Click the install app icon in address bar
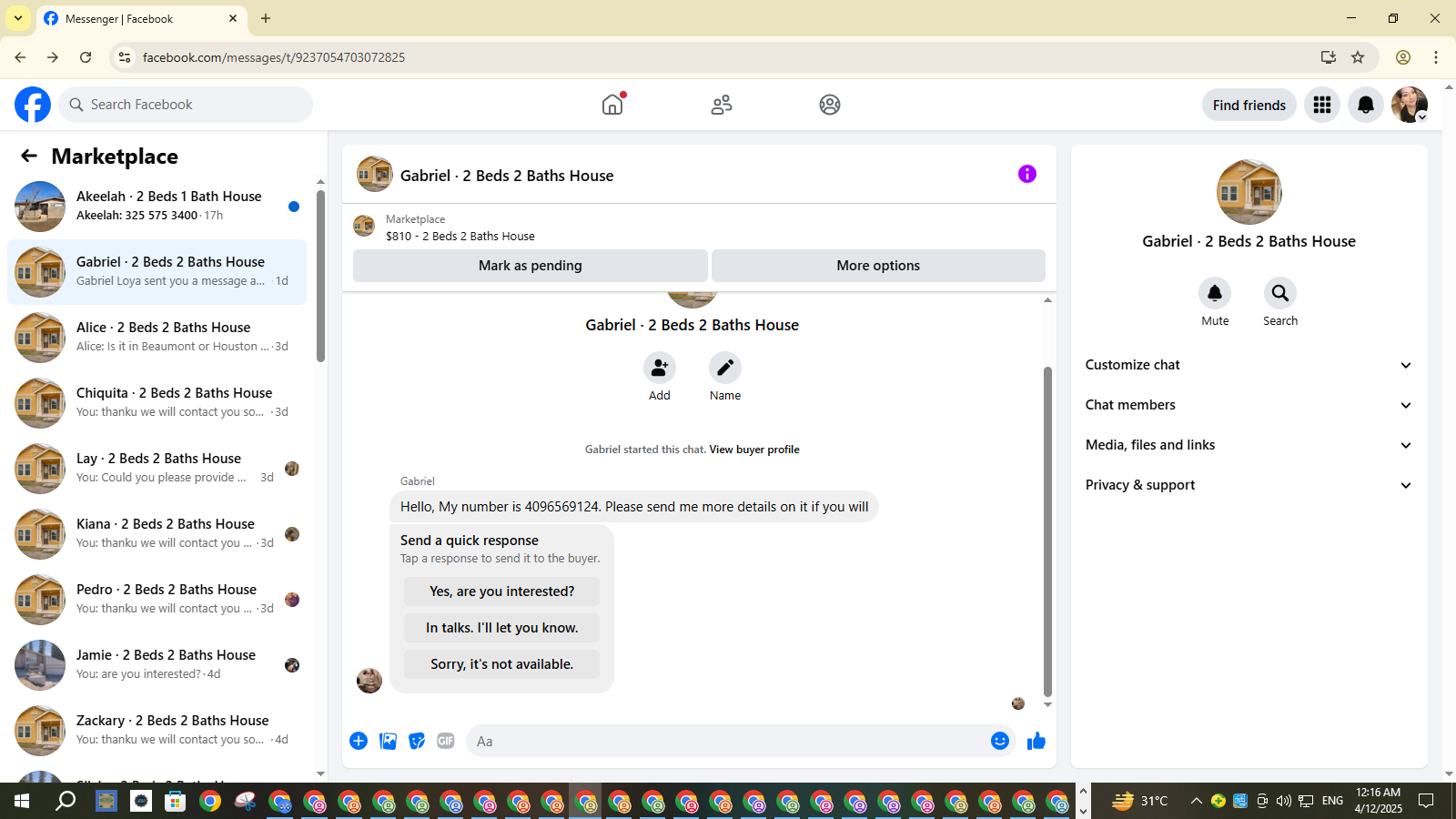This screenshot has height=819, width=1456. coord(1329,57)
